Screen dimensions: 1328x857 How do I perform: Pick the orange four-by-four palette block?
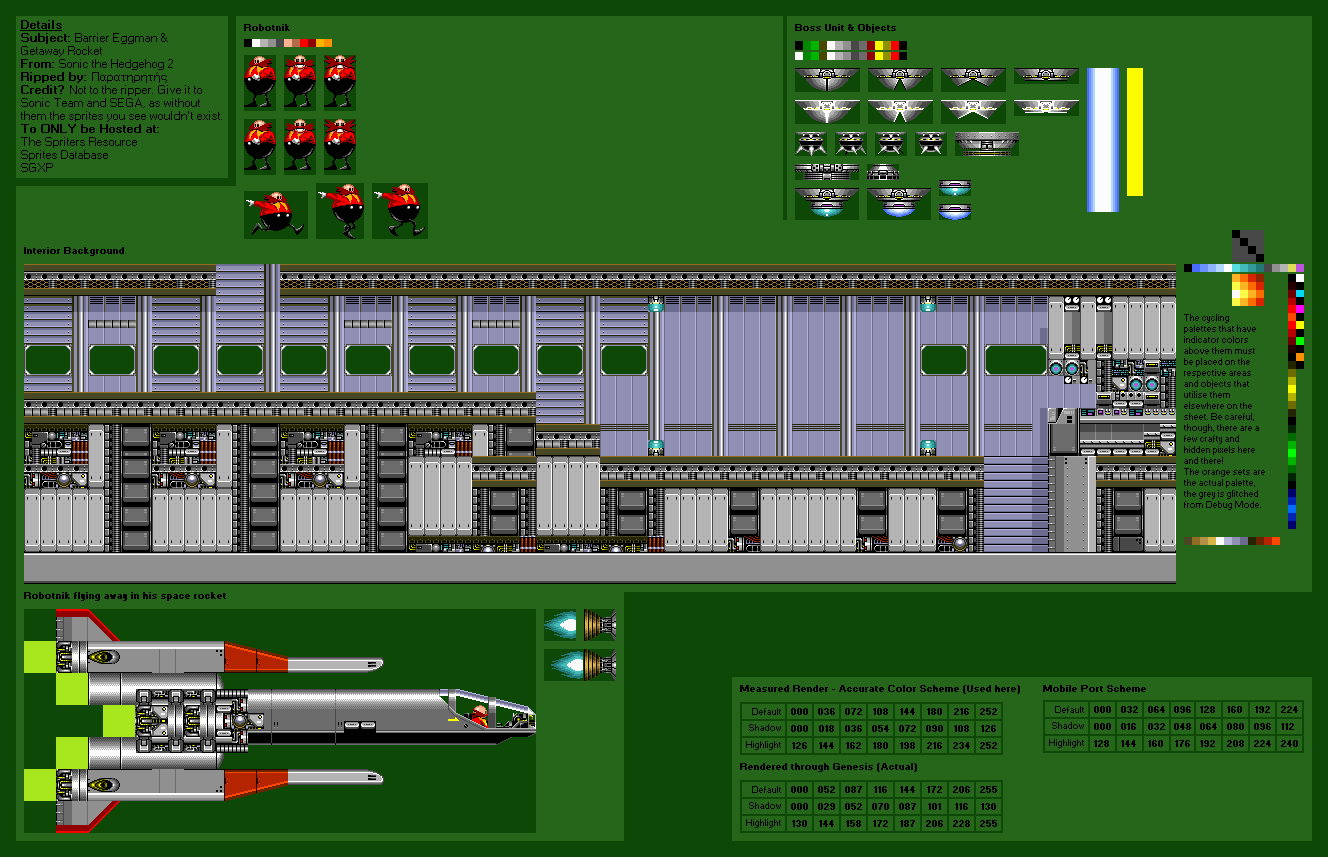tap(1247, 289)
